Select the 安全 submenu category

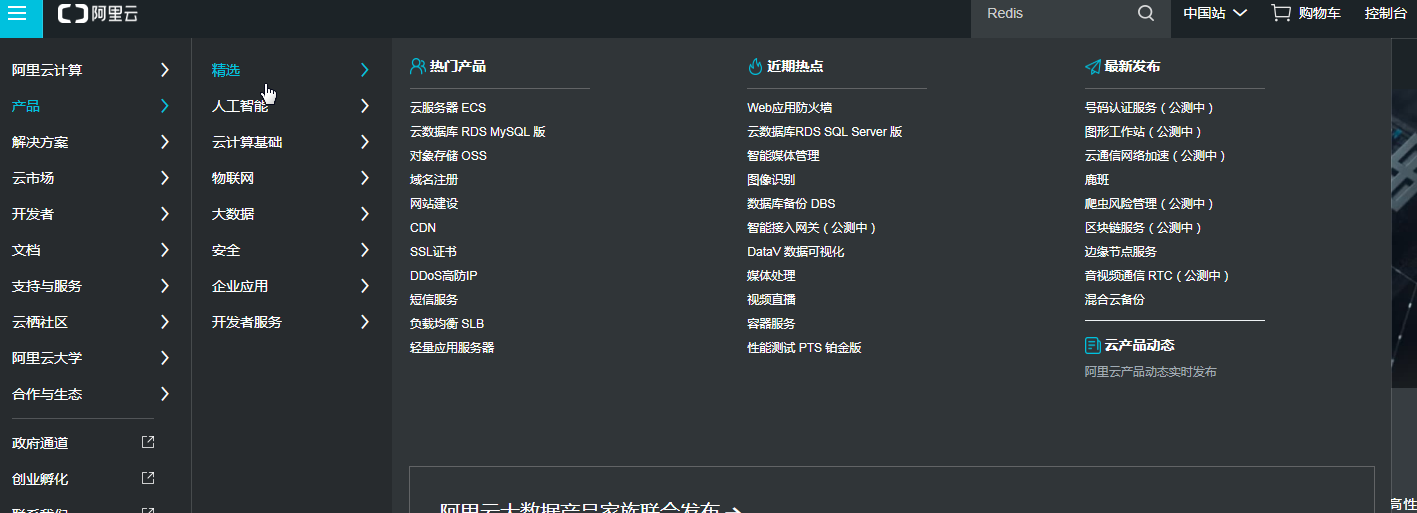point(226,250)
